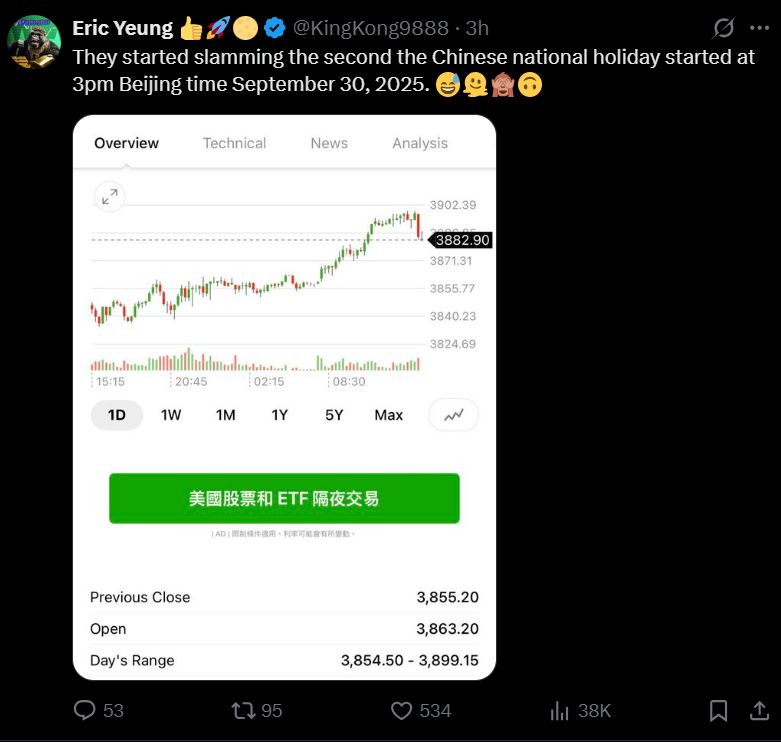This screenshot has width=781, height=742.
Task: Open the @KingKong9888 profile handle link
Action: (370, 28)
